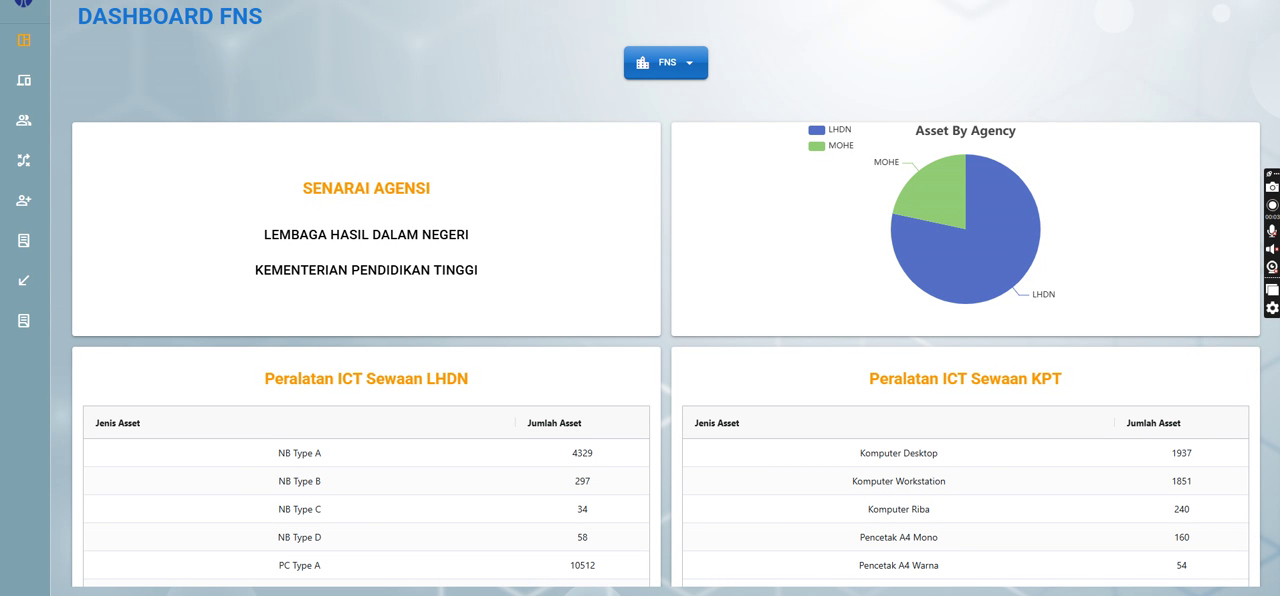Open the devices icon in sidebar
Image resolution: width=1280 pixels, height=596 pixels.
24,80
